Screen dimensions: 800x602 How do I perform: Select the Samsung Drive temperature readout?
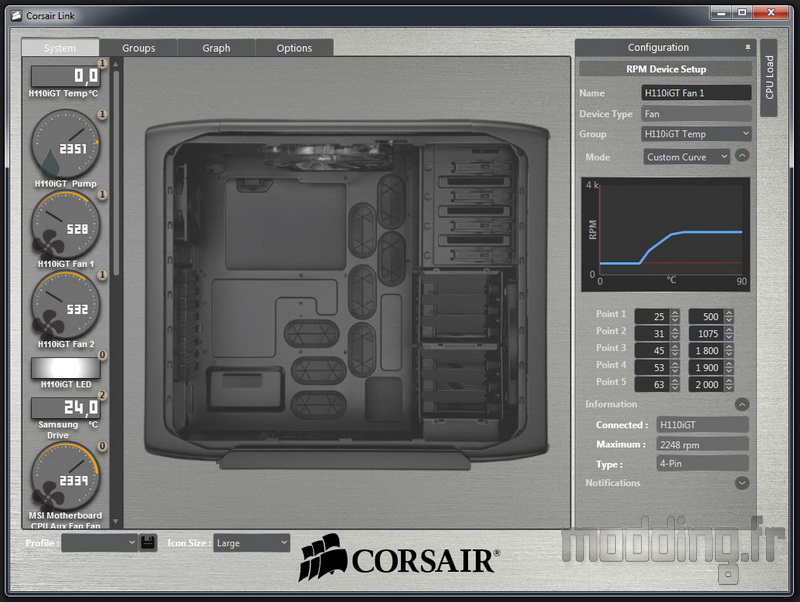coord(66,408)
